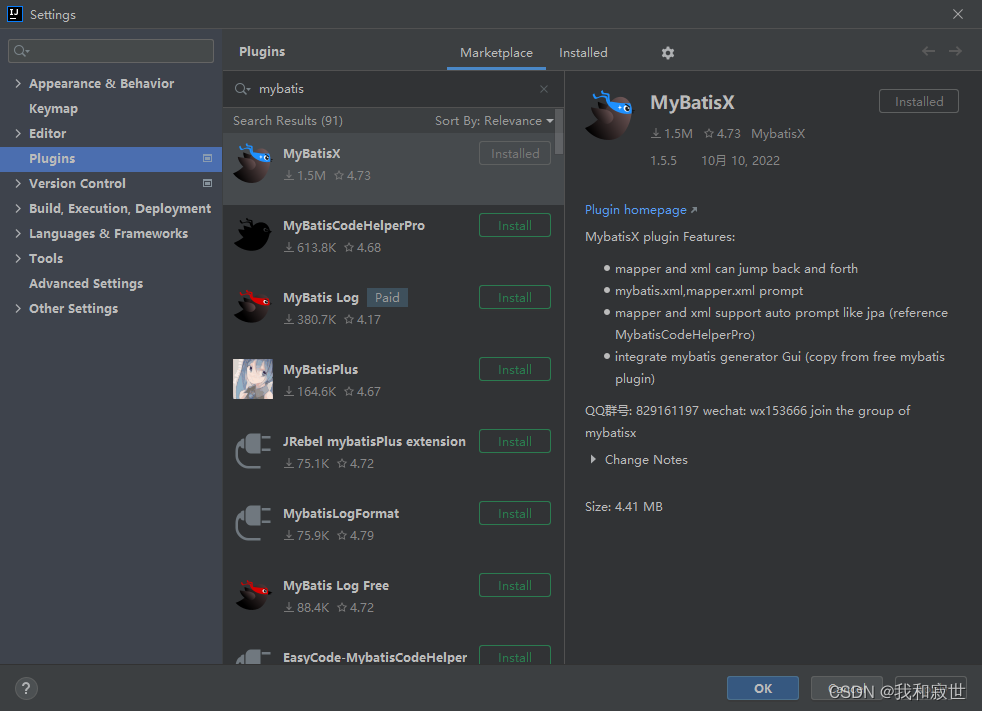Screen dimensions: 982x711
Task: Expand Other Settings group
Action: click(x=18, y=309)
